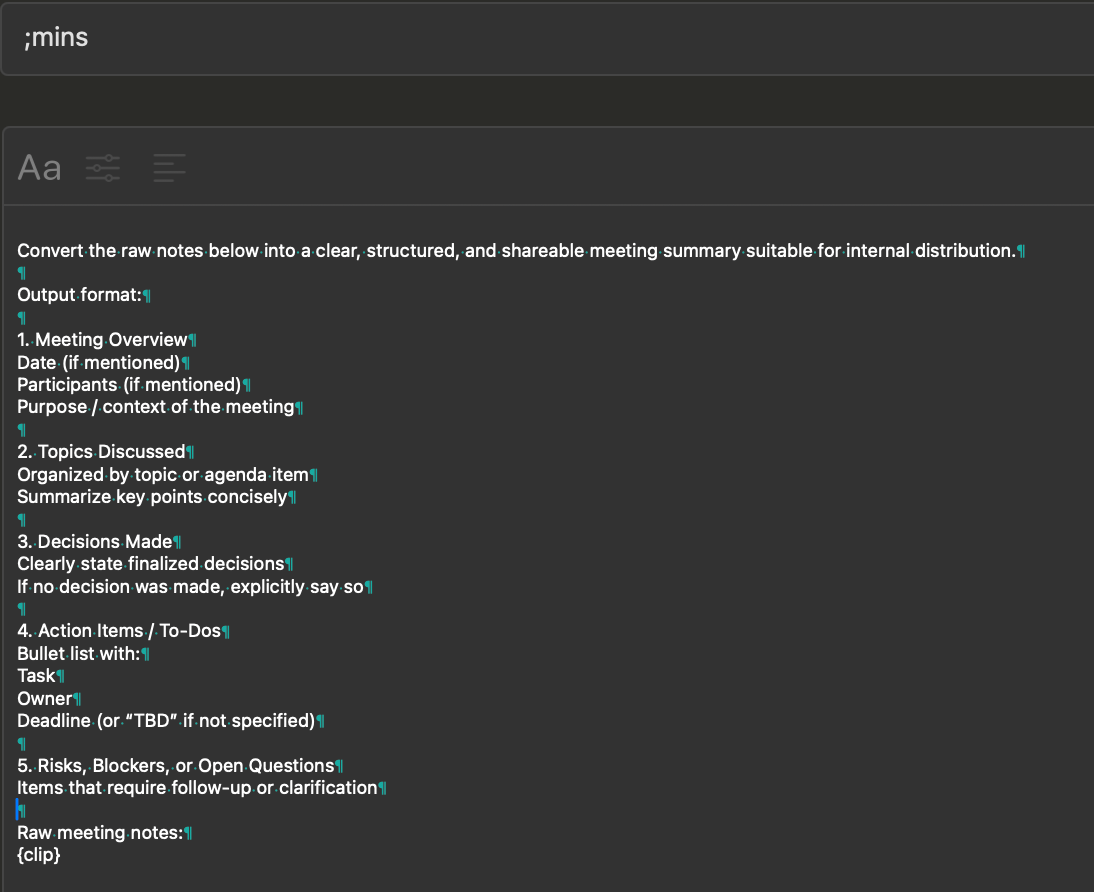This screenshot has width=1094, height=892.
Task: Click the line starting 'Convert the raw notes'
Action: [x=516, y=251]
